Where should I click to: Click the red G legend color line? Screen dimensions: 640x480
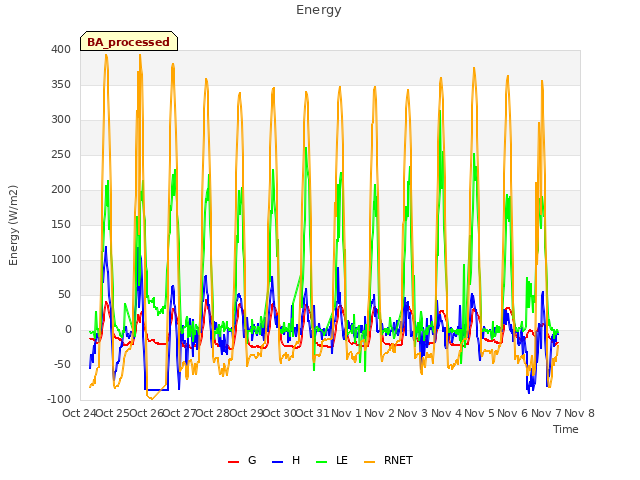[x=233, y=462]
